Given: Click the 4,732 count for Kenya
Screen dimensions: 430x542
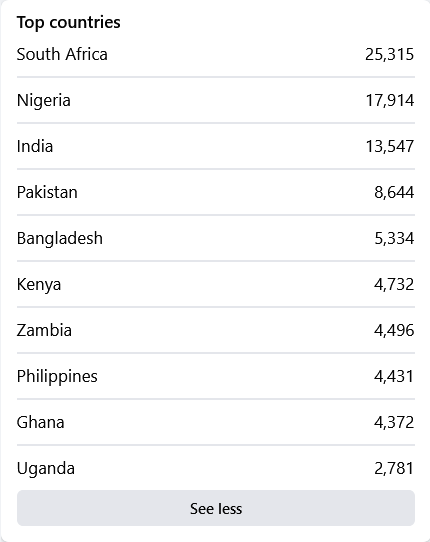Looking at the screenshot, I should coord(394,284).
